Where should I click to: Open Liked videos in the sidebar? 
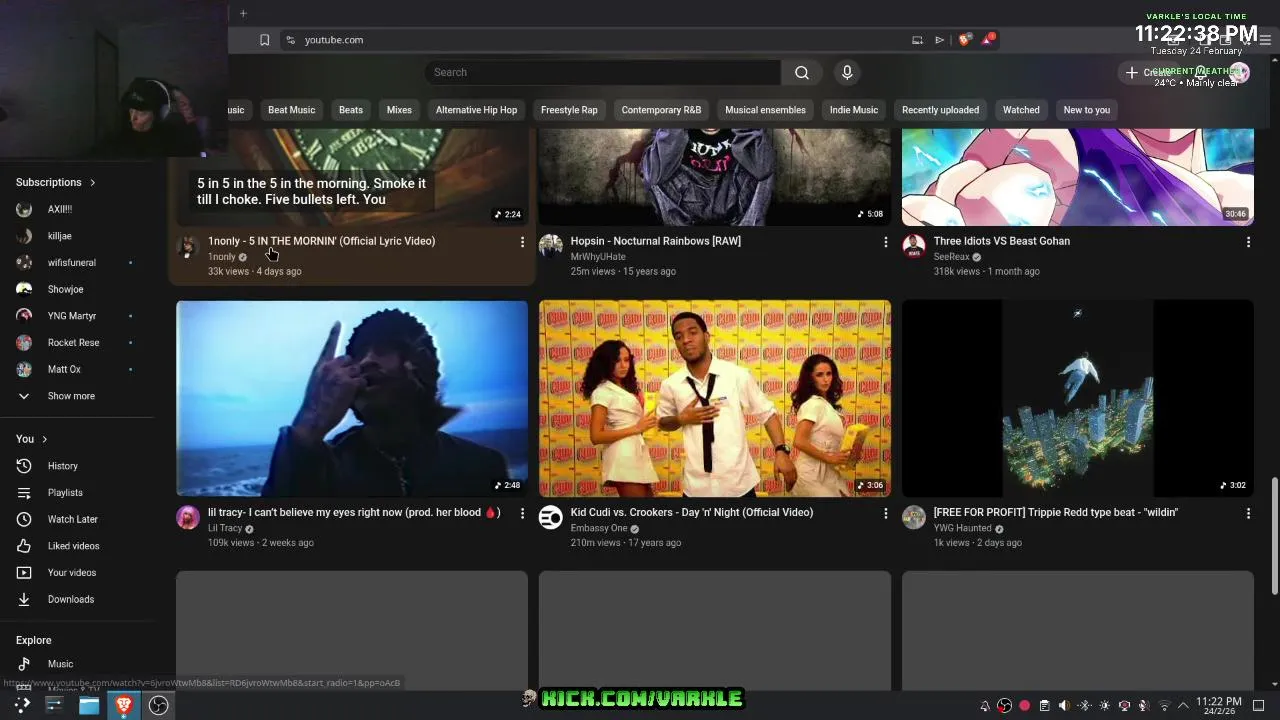pyautogui.click(x=76, y=546)
